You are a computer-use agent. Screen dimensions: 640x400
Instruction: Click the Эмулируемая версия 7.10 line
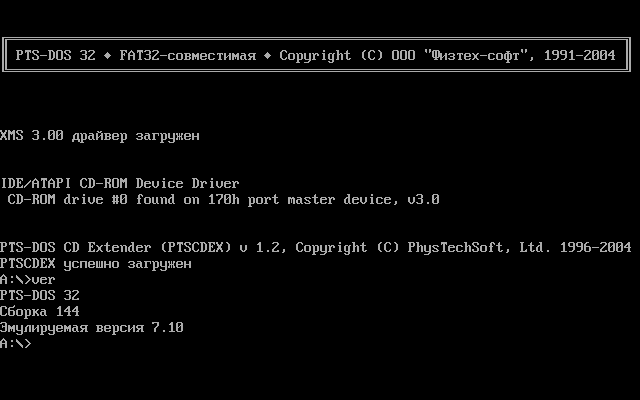coord(92,327)
